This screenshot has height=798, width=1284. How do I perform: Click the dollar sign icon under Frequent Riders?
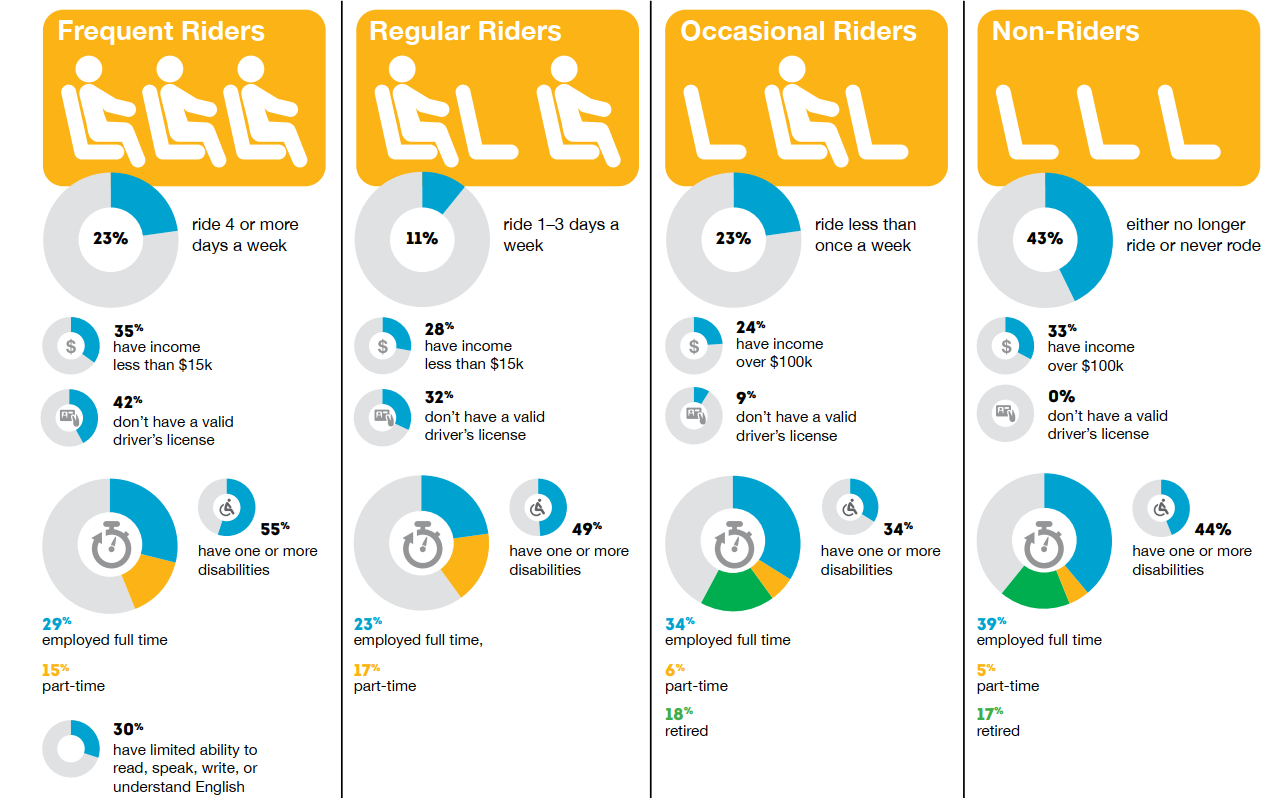pyautogui.click(x=70, y=346)
